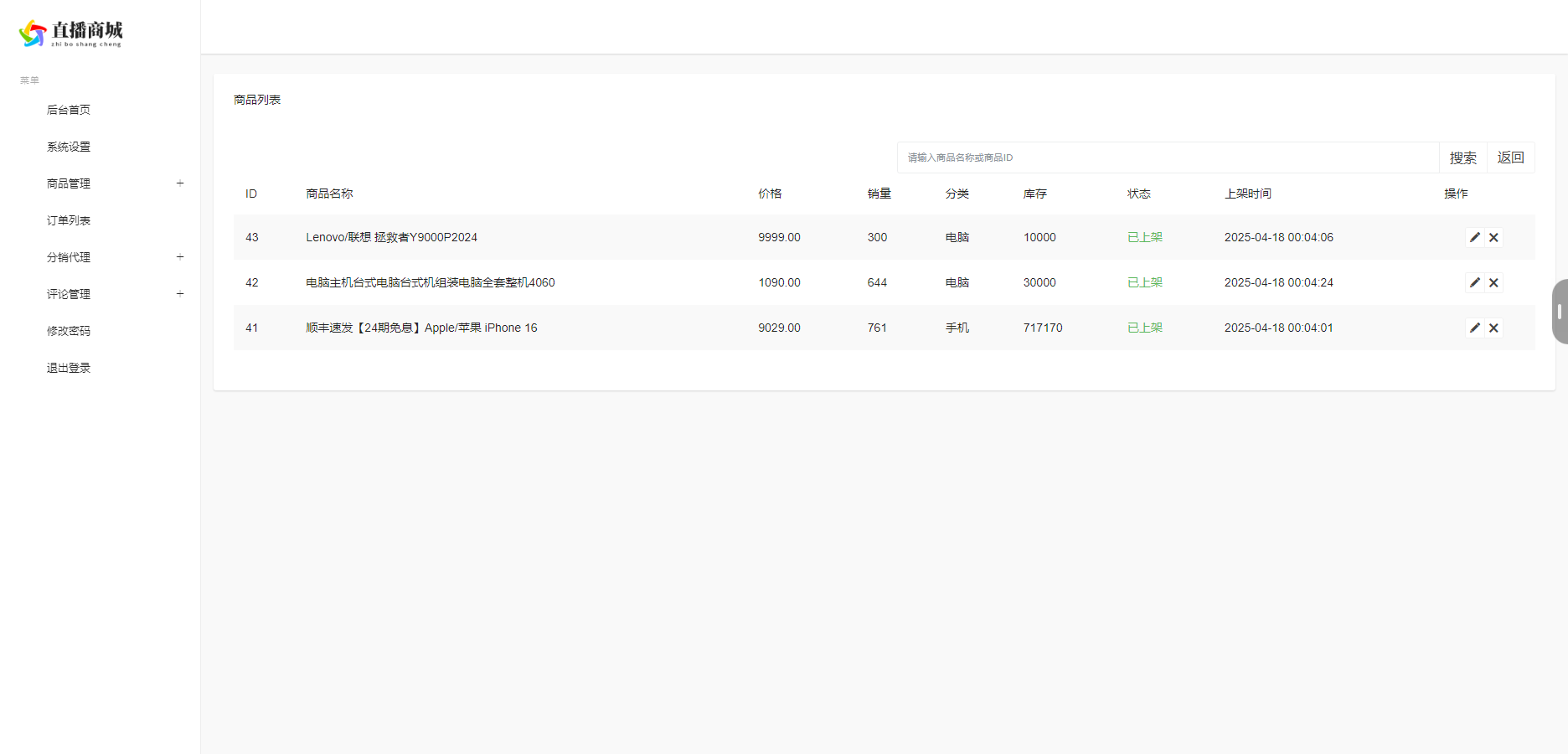This screenshot has width=1568, height=754.
Task: Click the 价格 column header
Action: pyautogui.click(x=770, y=194)
